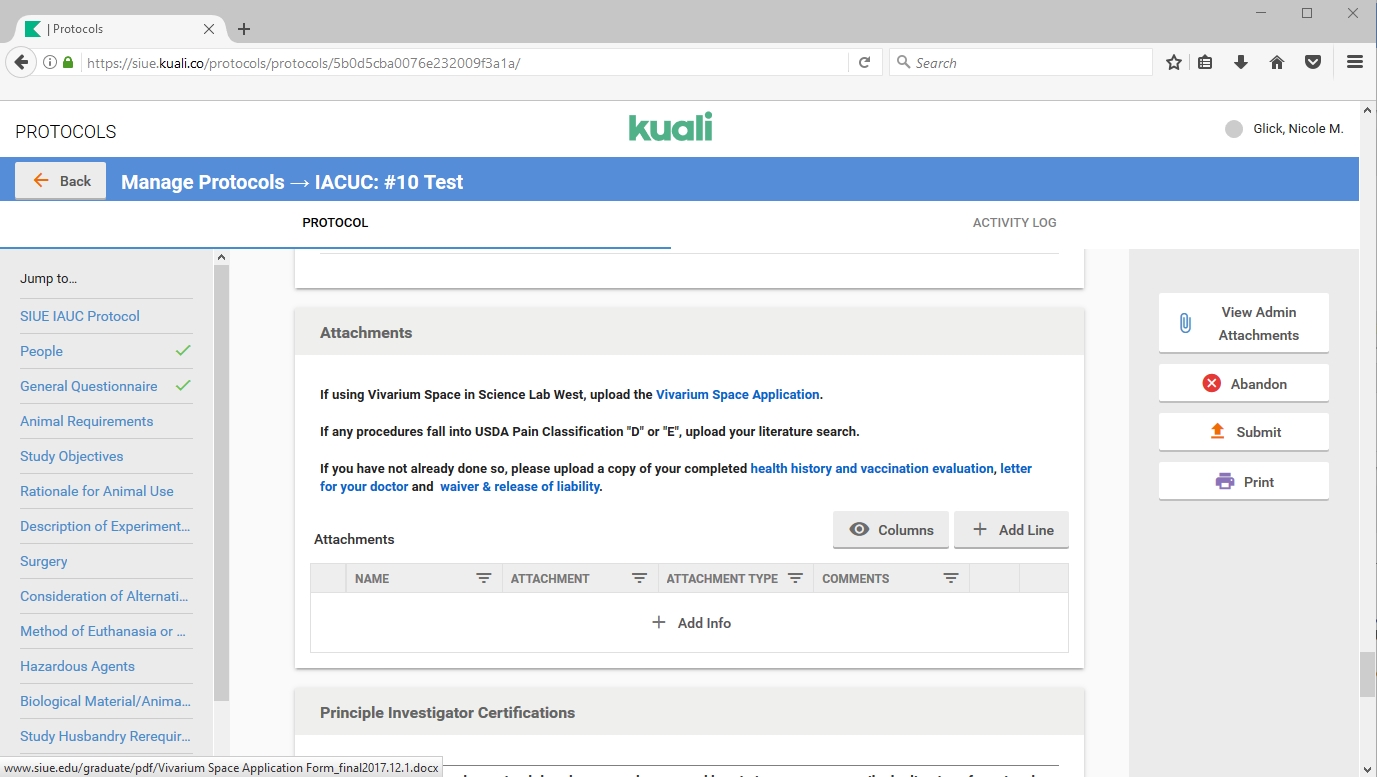Viewport: 1377px width, 777px height.
Task: Click the paperclip View Admin Attachments icon
Action: coord(1185,323)
